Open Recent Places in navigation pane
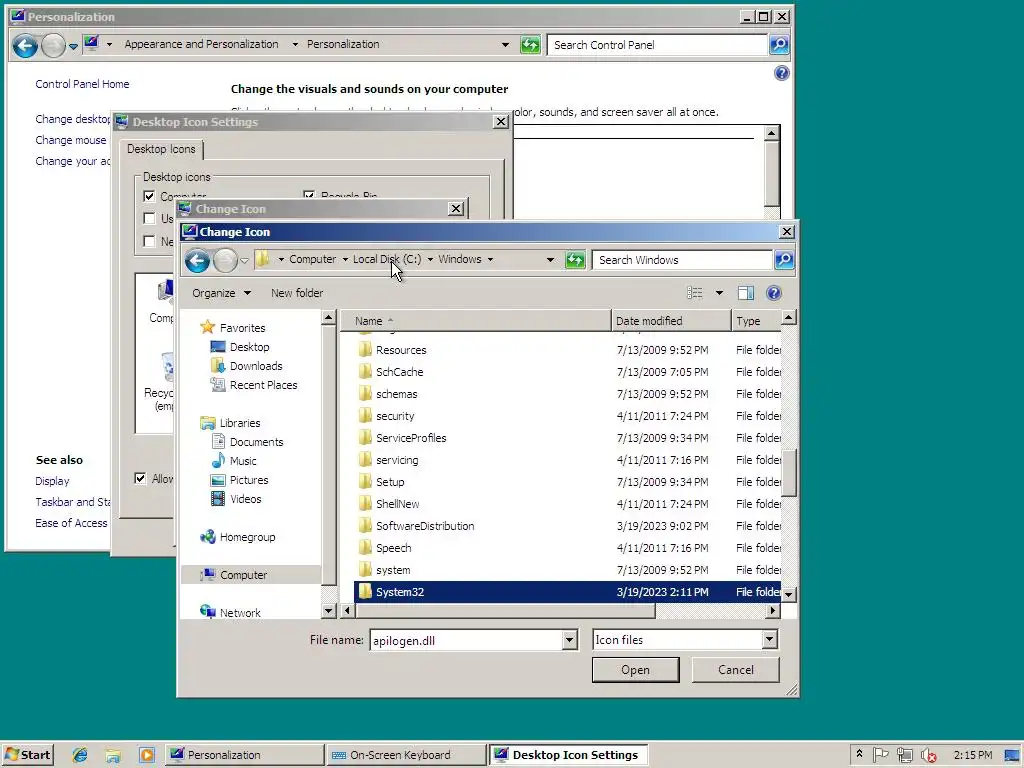1024x768 pixels. 253,385
